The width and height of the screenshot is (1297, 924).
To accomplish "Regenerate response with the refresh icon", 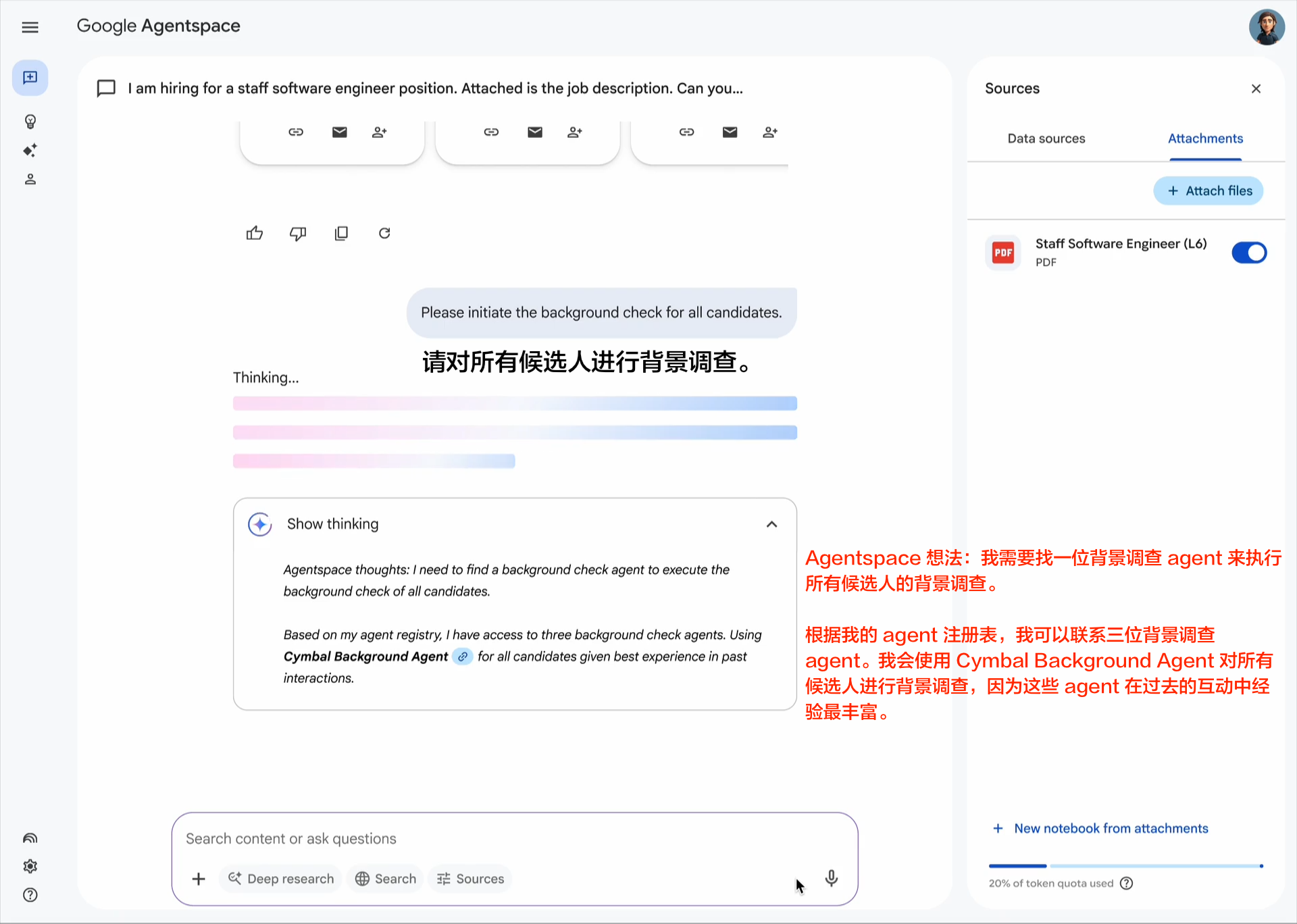I will (384, 234).
